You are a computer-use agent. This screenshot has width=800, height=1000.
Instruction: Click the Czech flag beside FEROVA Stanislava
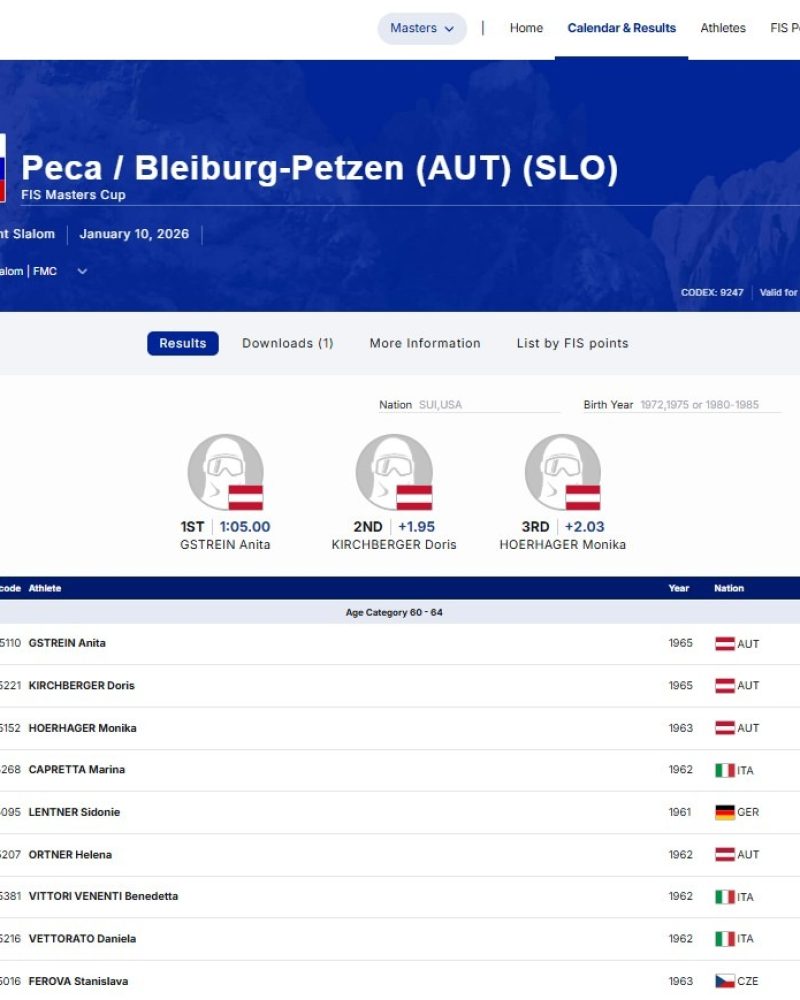click(x=723, y=981)
